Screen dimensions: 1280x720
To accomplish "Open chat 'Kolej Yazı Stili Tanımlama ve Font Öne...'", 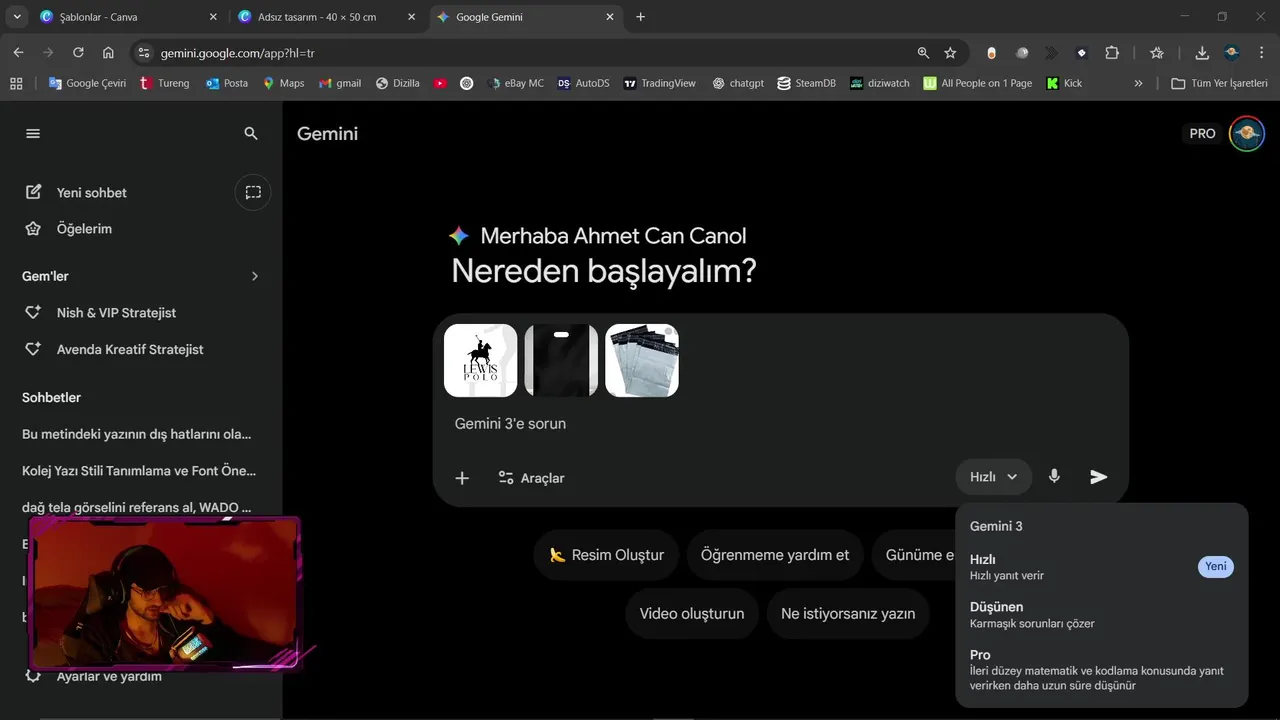I will pyautogui.click(x=139, y=470).
